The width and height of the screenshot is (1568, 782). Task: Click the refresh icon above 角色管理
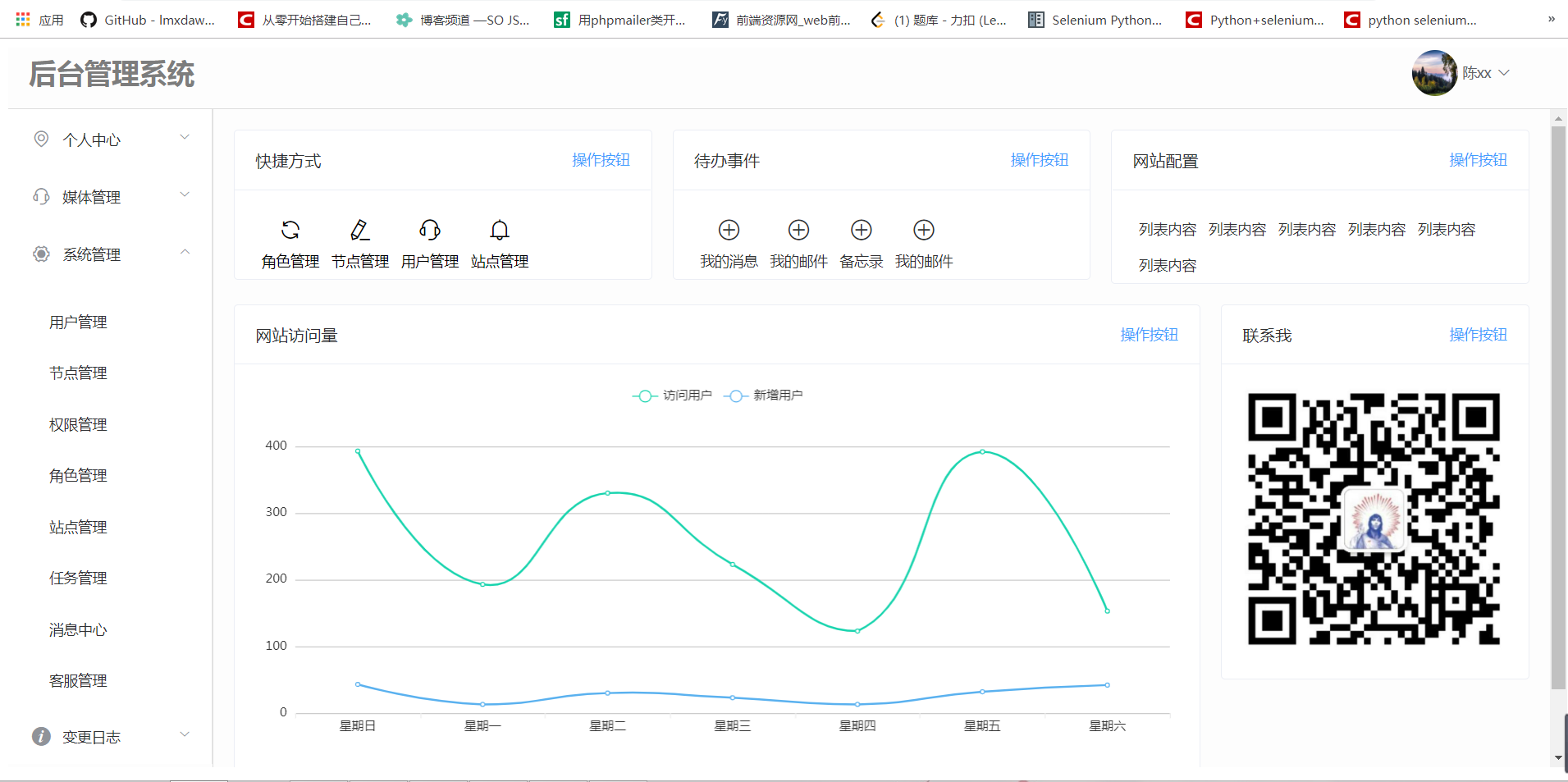pos(290,230)
